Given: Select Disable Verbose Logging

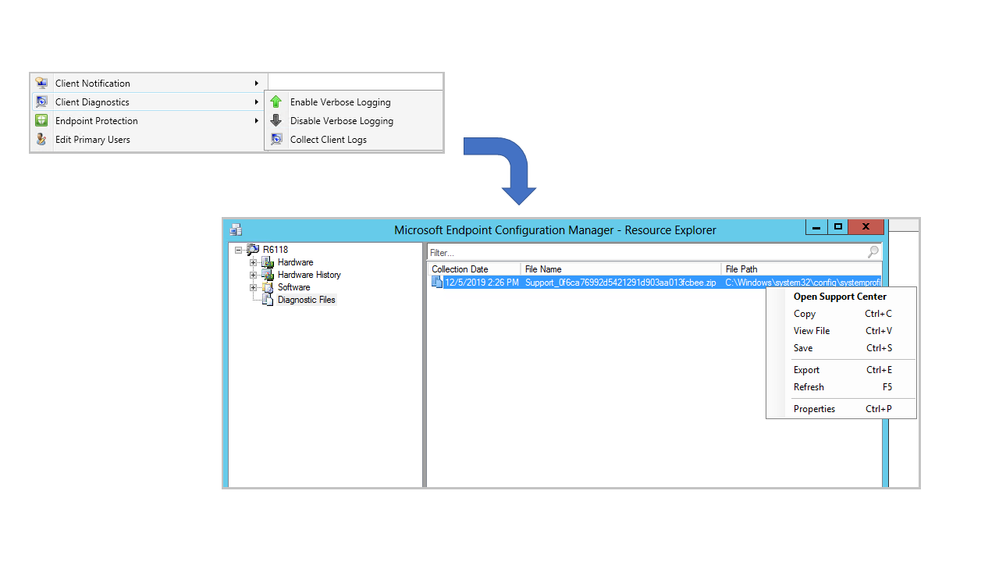Looking at the screenshot, I should coord(354,120).
